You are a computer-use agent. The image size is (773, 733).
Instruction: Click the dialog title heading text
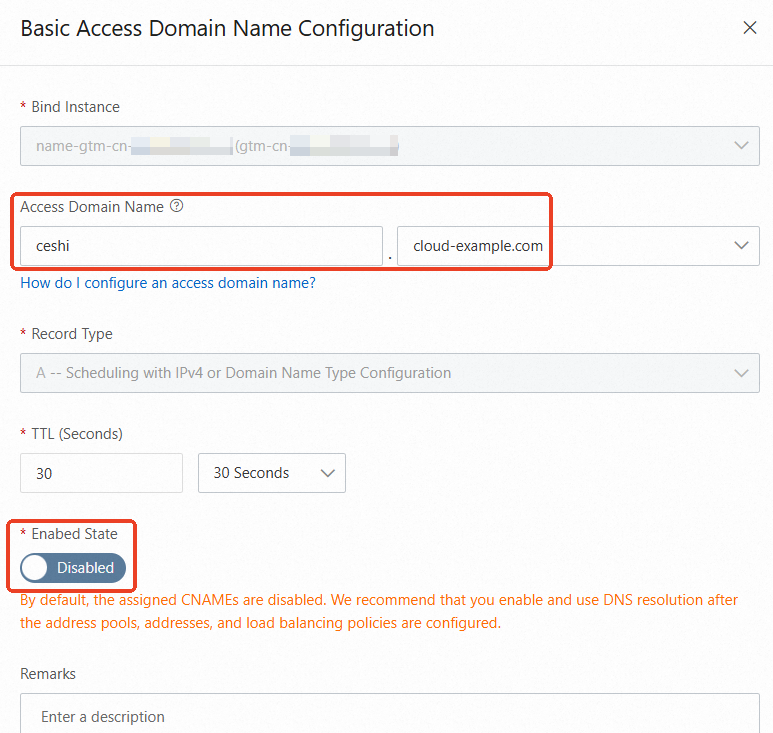[227, 28]
